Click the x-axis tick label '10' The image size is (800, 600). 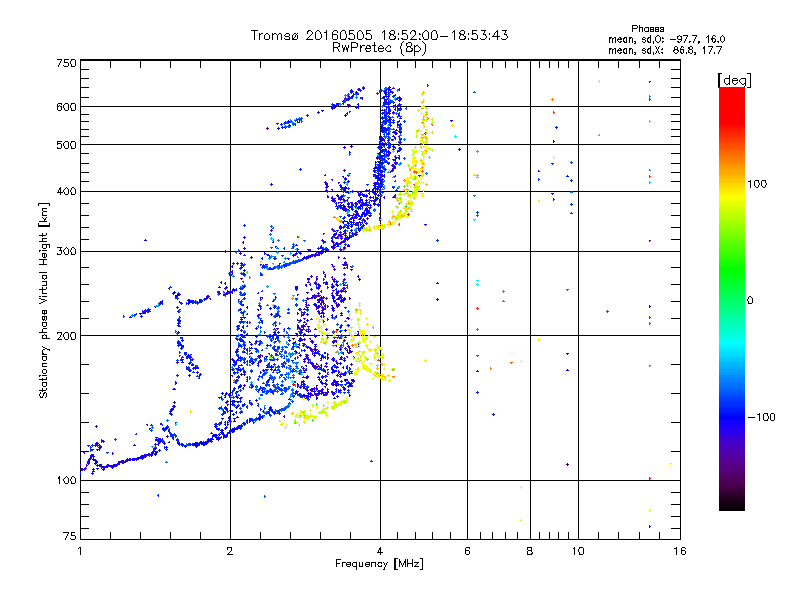click(x=578, y=551)
